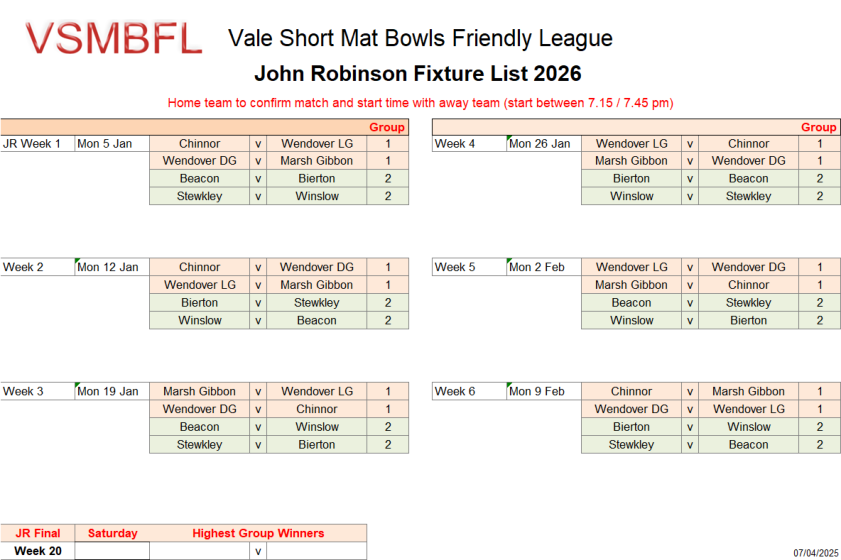This screenshot has width=841, height=560.
Task: Select the JR Week 1 cell
Action: [38, 144]
